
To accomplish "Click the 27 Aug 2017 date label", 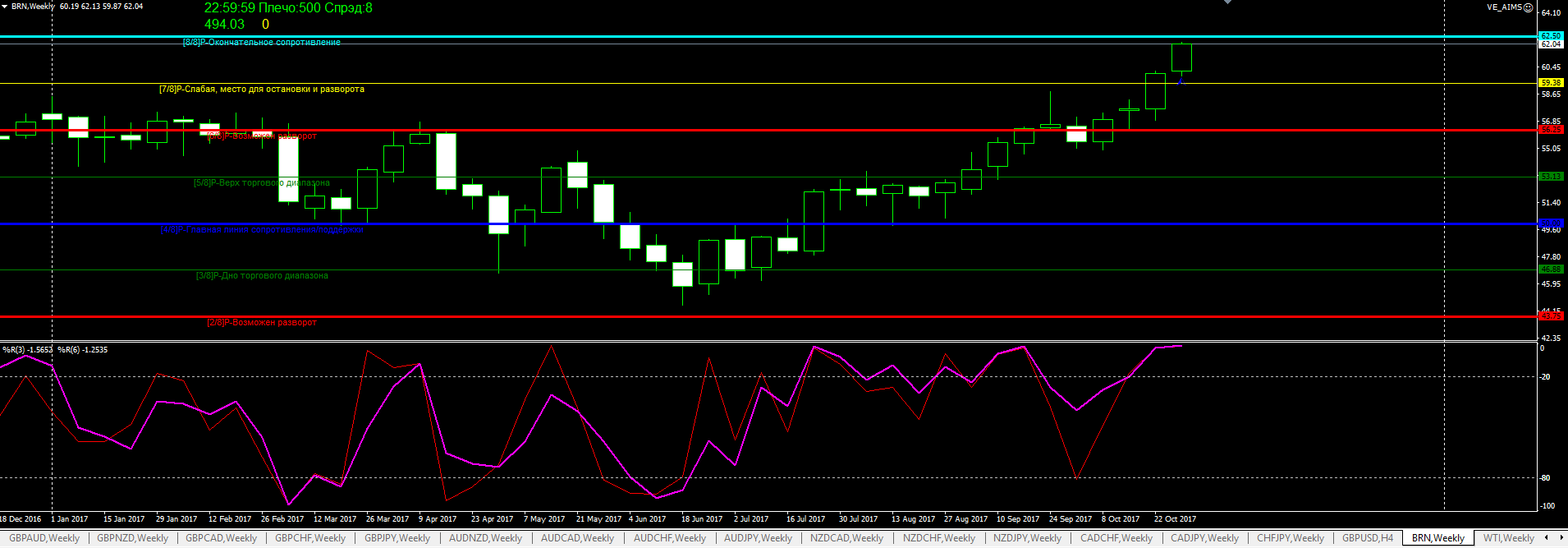I will click(965, 519).
